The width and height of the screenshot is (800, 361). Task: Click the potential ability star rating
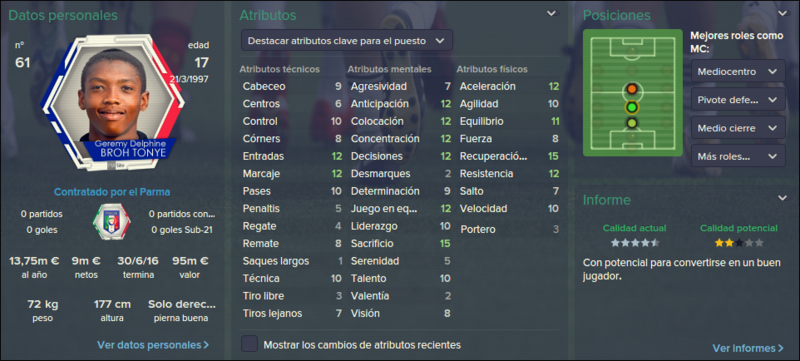pyautogui.click(x=739, y=243)
